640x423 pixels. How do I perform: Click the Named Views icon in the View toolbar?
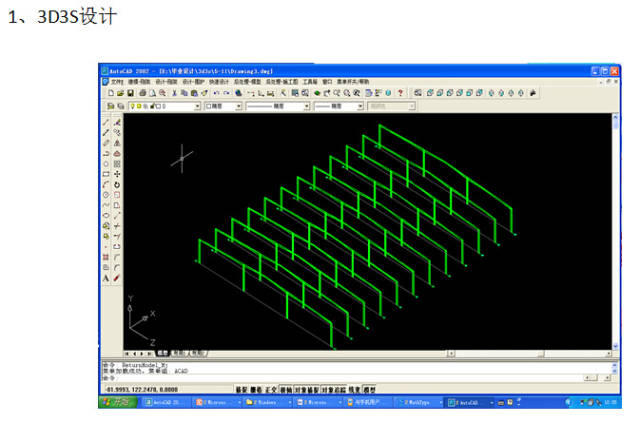click(418, 93)
